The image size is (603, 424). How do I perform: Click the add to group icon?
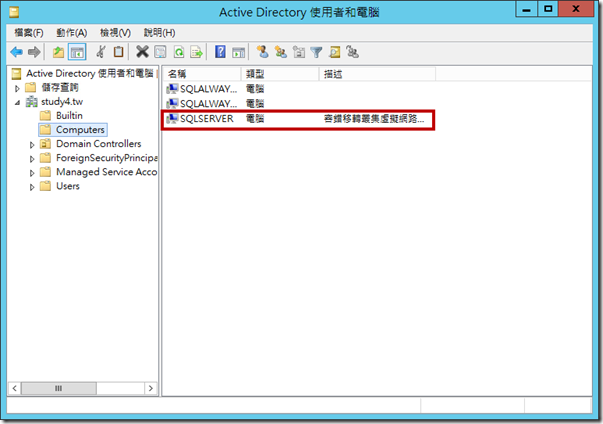tap(352, 52)
